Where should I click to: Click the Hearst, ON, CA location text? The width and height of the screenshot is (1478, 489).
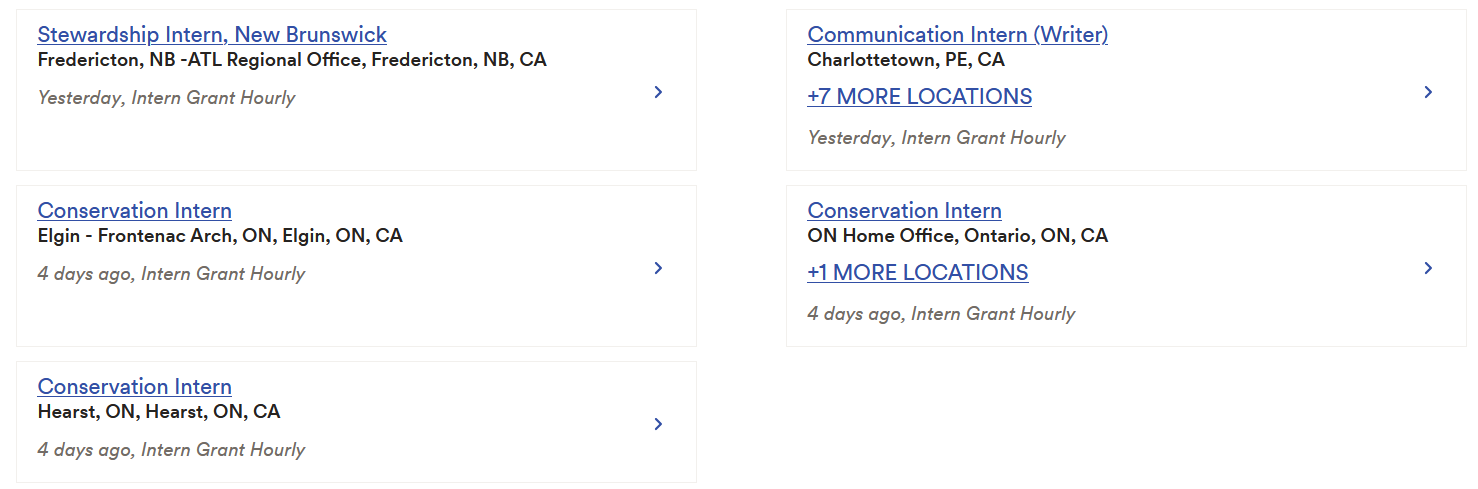point(158,412)
